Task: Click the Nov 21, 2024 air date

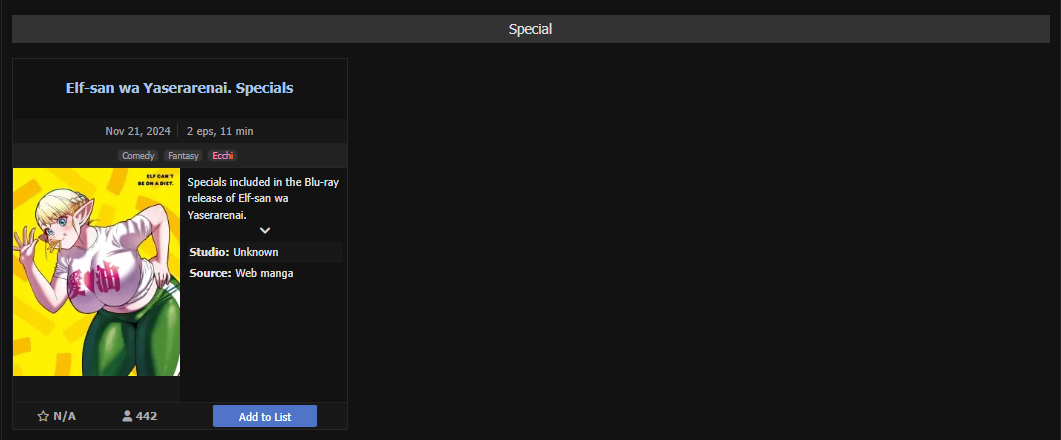Action: point(138,131)
